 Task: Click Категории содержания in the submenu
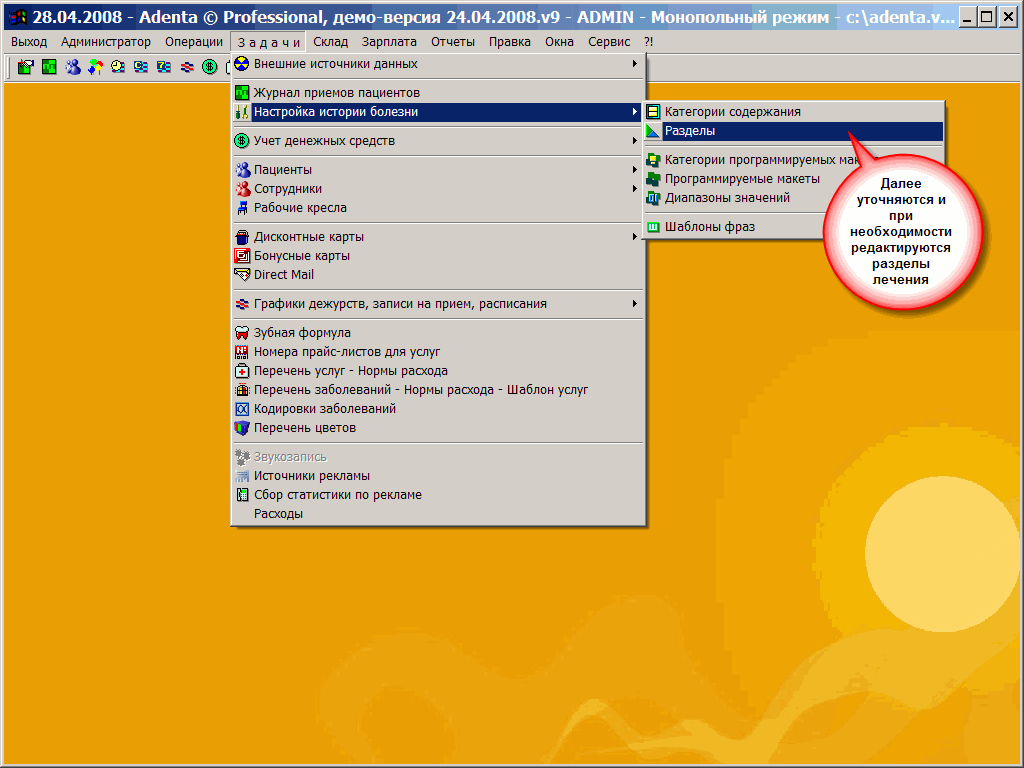732,112
